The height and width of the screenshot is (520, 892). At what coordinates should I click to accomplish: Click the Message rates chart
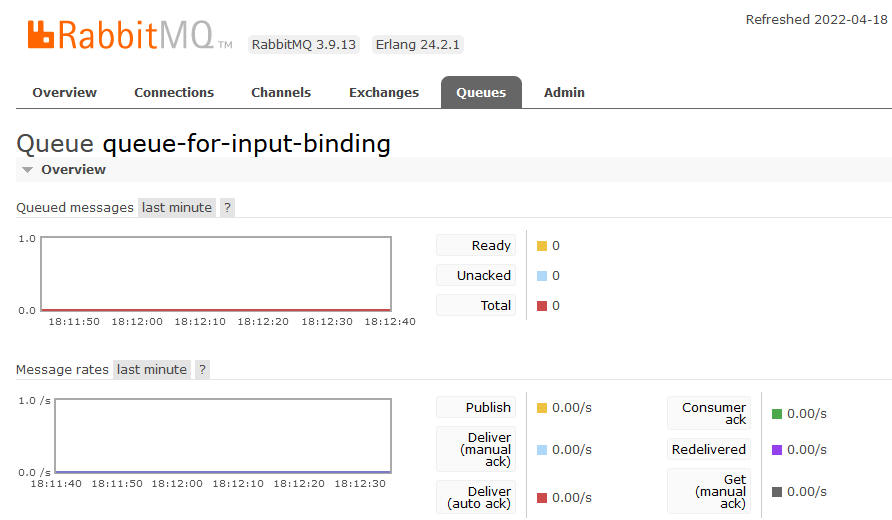[x=223, y=436]
